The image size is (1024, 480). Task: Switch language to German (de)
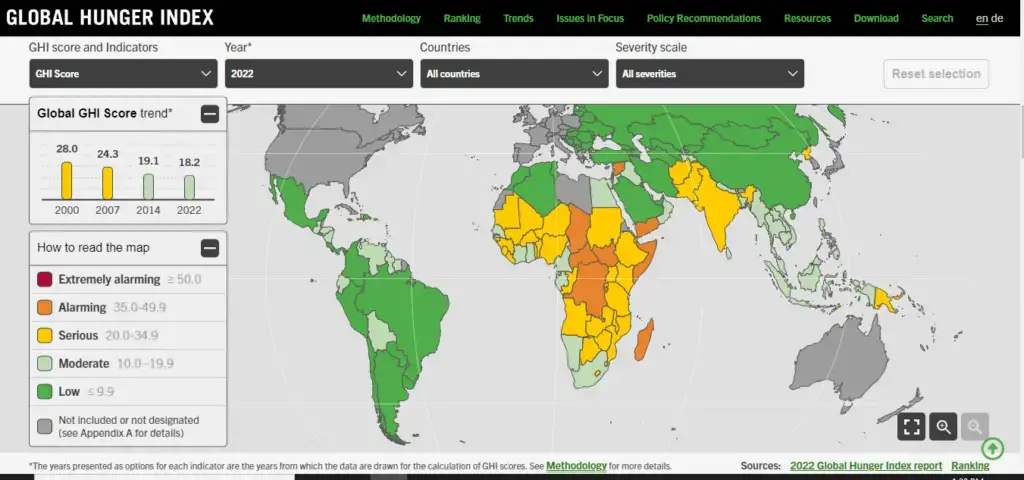[997, 18]
